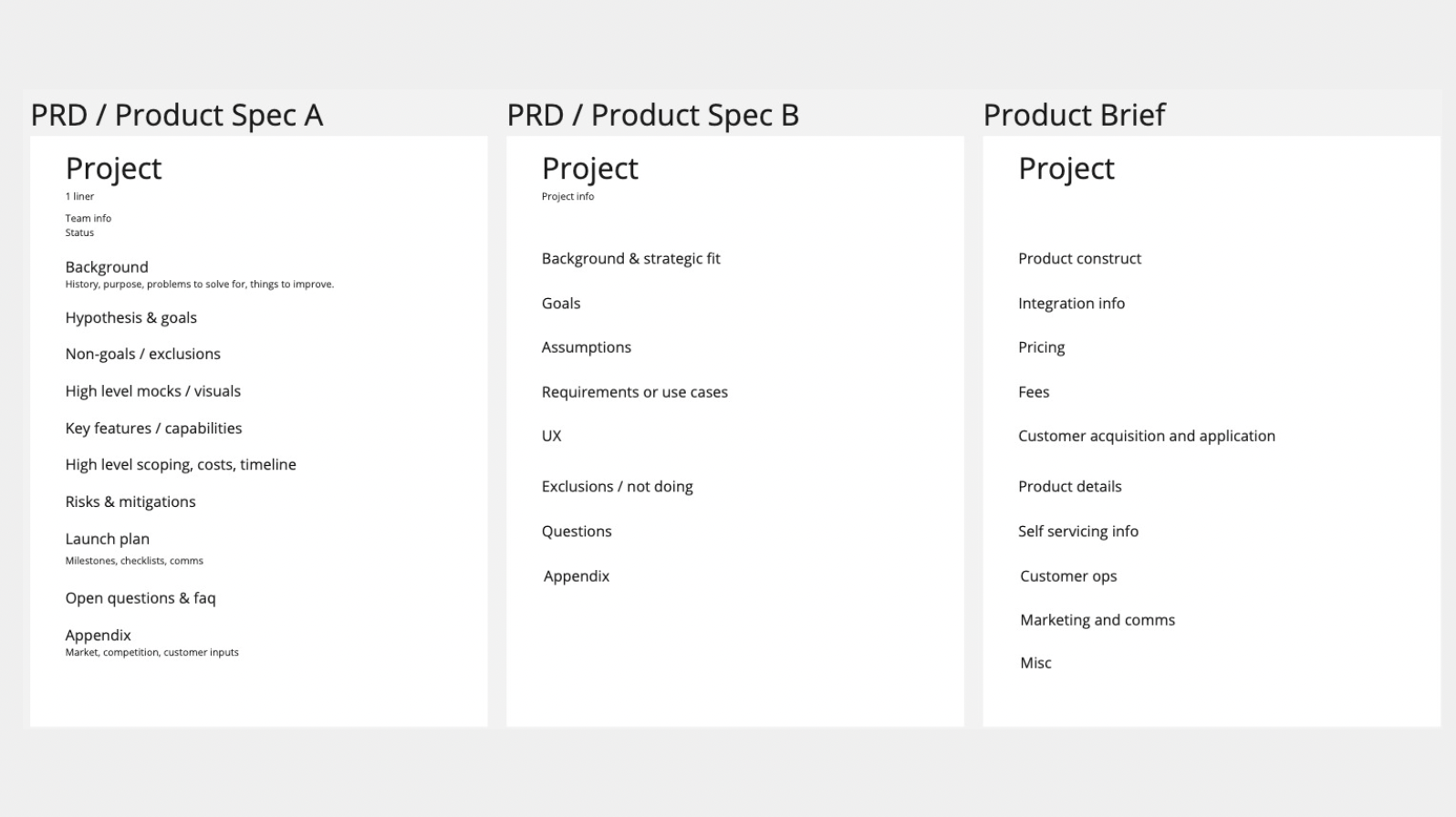Select the 'PRD / Product Spec A' title
1456x817 pixels.
(x=177, y=115)
